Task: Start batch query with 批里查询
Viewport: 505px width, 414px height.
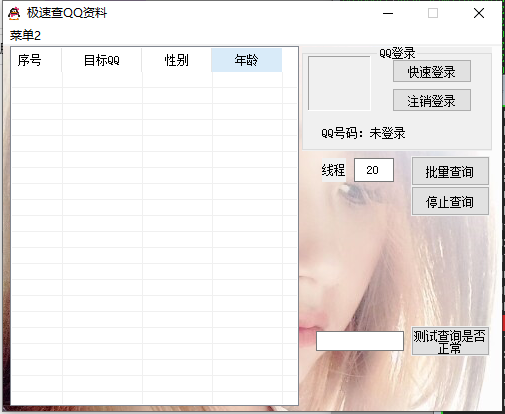Action: click(x=450, y=171)
